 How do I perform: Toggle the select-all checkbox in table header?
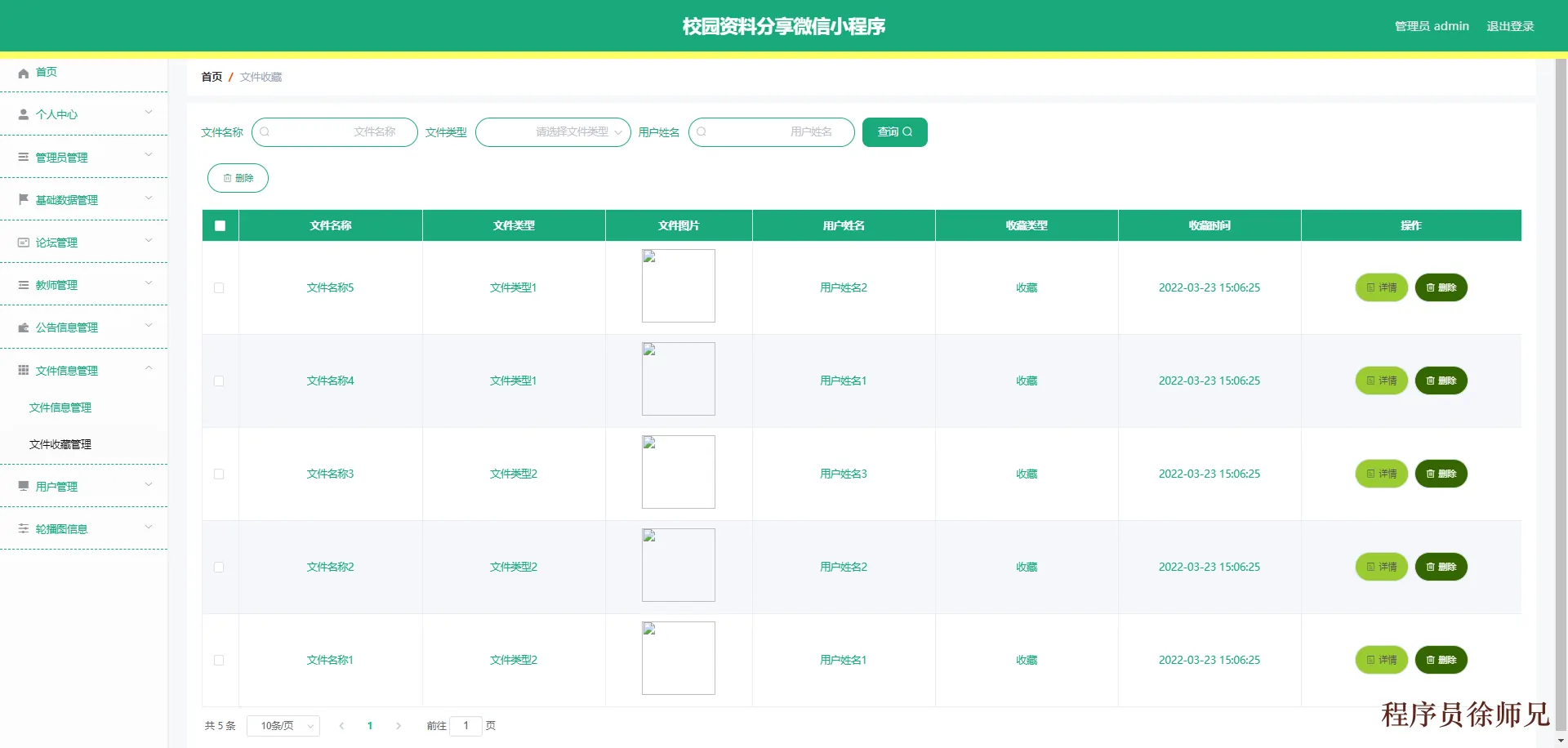pyautogui.click(x=220, y=226)
